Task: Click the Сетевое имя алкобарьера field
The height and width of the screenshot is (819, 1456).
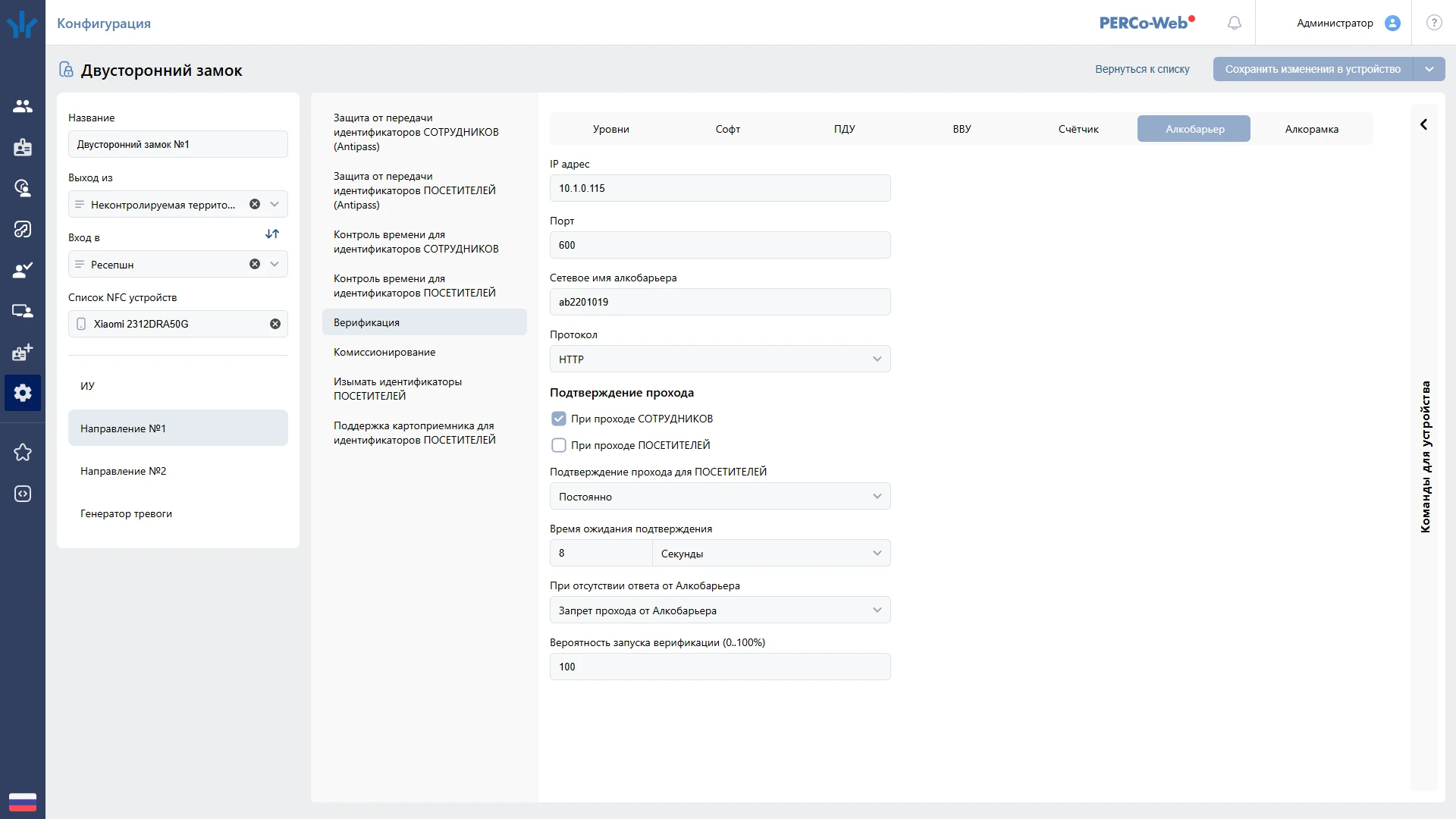Action: (720, 302)
